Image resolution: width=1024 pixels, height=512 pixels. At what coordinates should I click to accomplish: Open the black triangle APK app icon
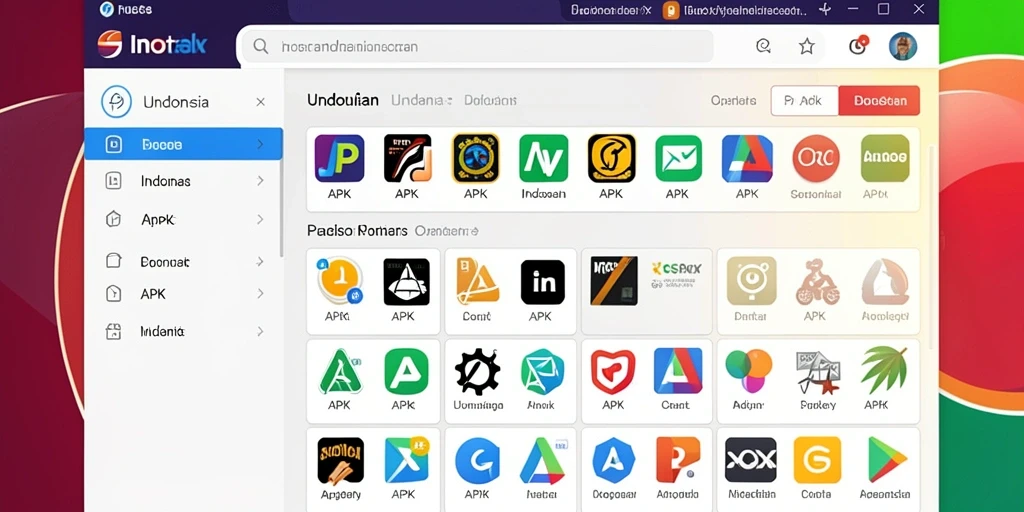coord(406,282)
